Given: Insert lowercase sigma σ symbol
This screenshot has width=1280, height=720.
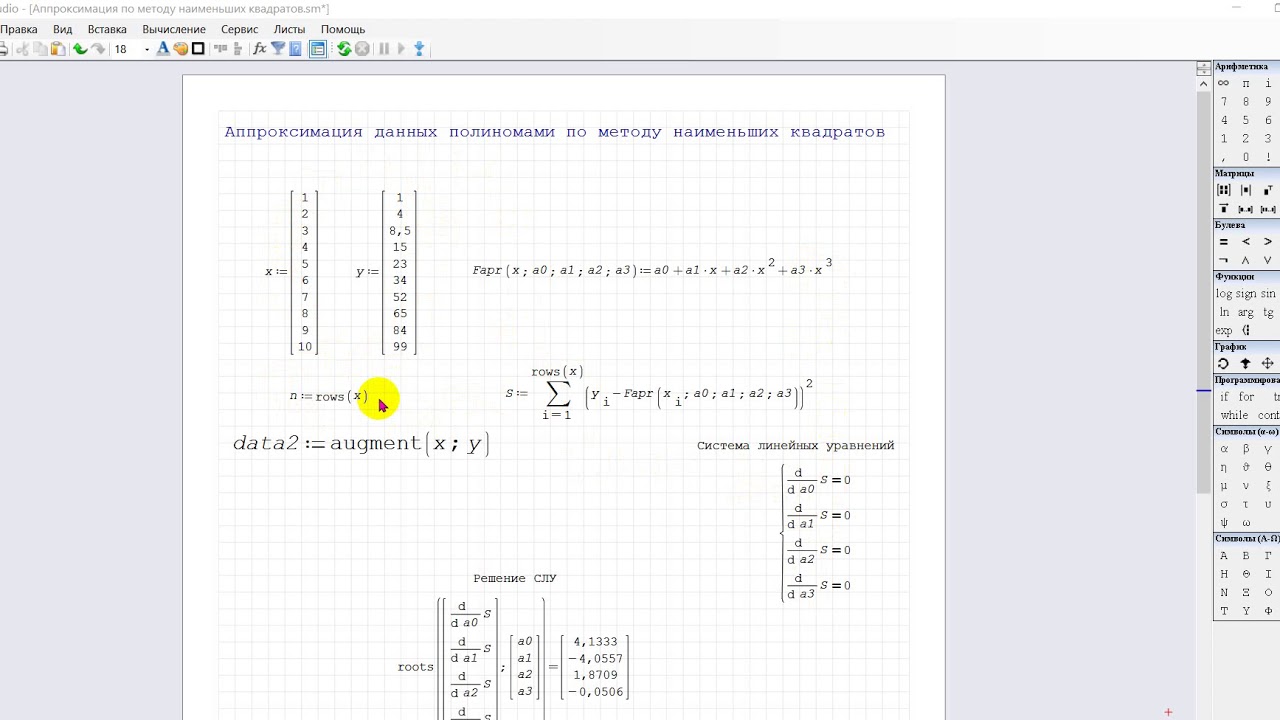Looking at the screenshot, I should point(1224,504).
